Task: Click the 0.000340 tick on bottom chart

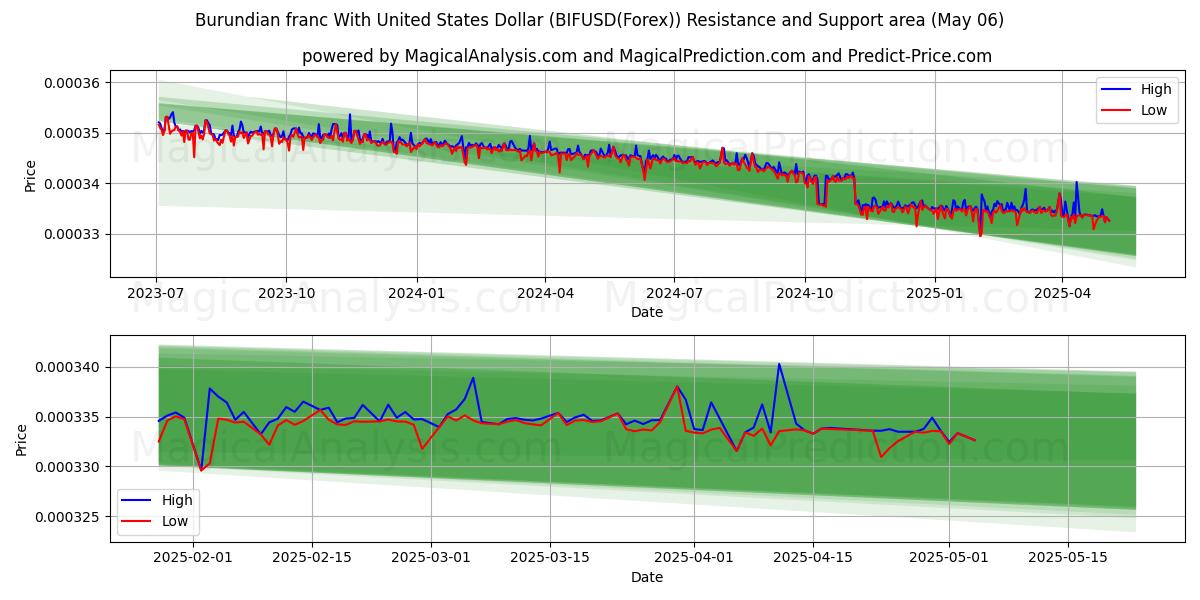Action: click(68, 367)
